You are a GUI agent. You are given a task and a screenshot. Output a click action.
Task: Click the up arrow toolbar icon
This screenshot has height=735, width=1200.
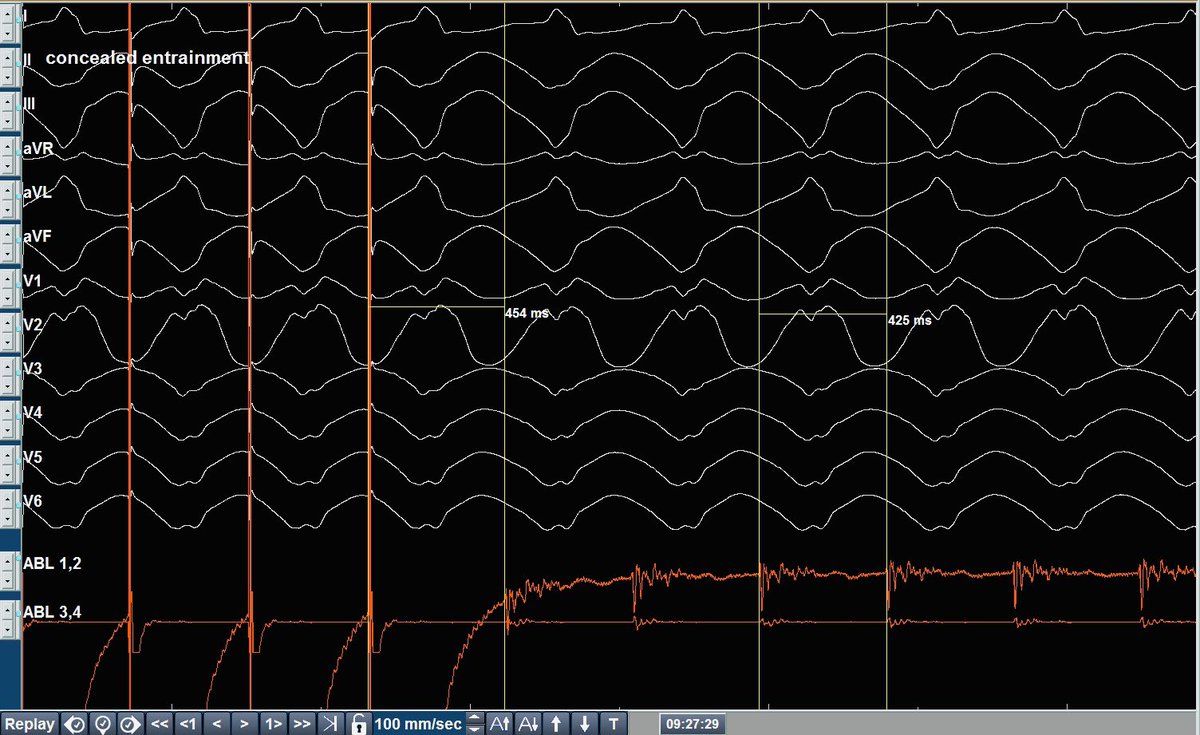[x=557, y=724]
